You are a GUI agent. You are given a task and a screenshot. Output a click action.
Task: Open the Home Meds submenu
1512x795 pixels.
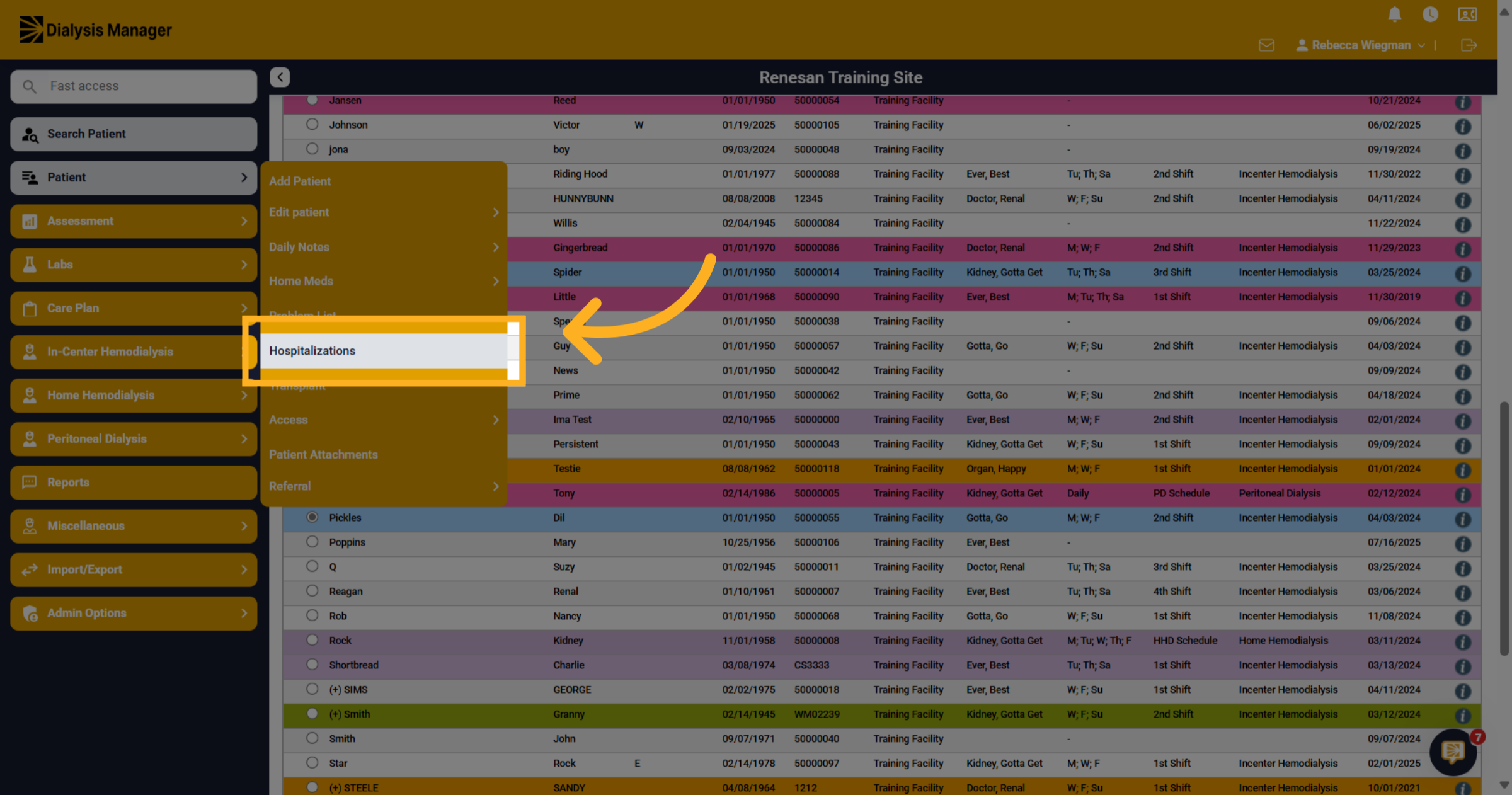point(384,281)
